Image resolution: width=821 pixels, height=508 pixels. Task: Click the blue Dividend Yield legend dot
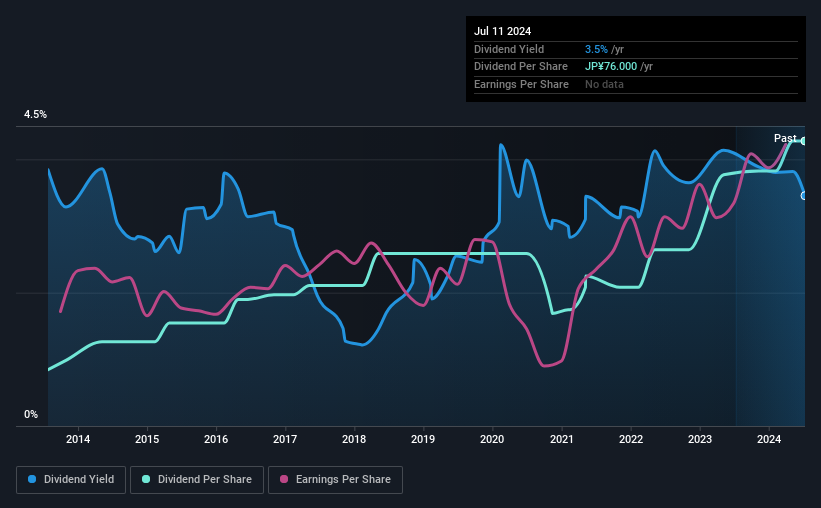pos(32,479)
